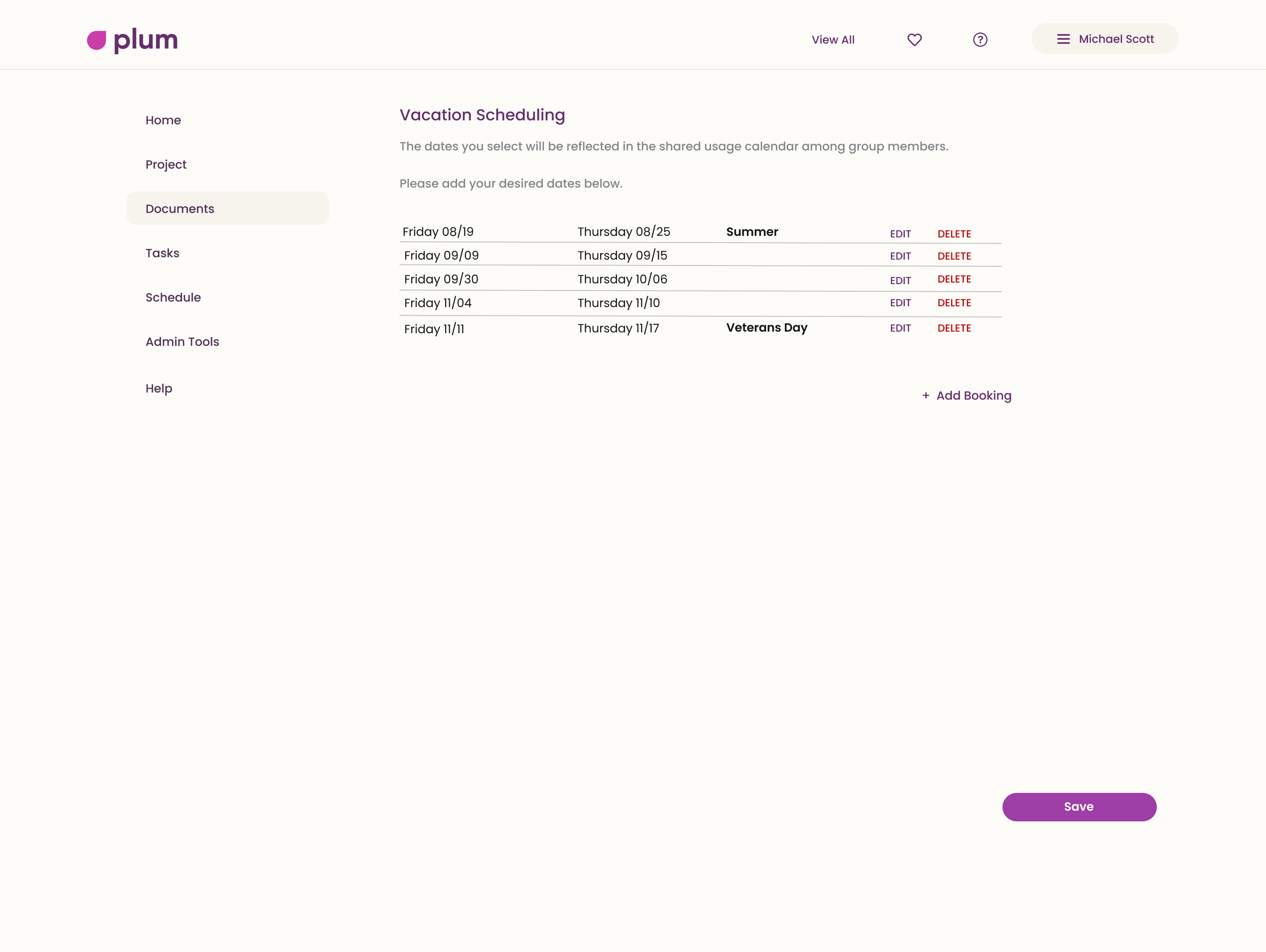This screenshot has width=1266, height=952.
Task: Edit the Veterans Day booking
Action: tap(900, 328)
